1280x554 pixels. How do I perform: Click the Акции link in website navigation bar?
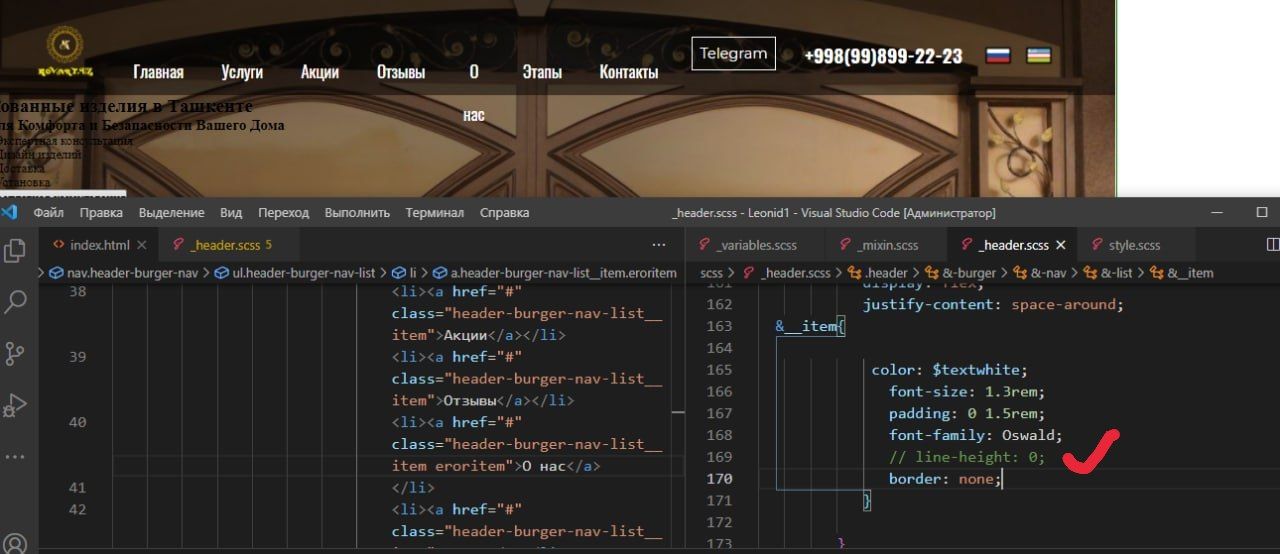coord(320,72)
